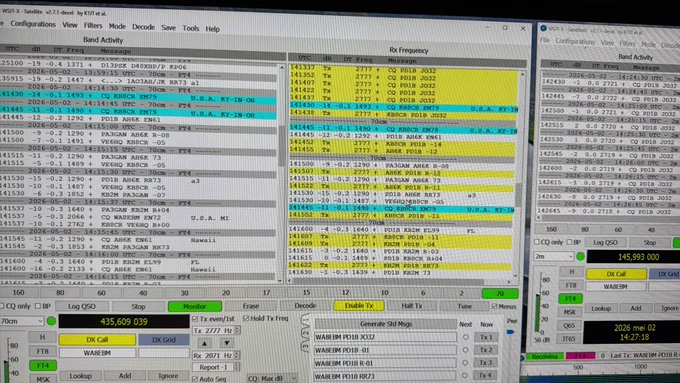The width and height of the screenshot is (680, 383).
Task: Click message field WA8EBM PD1B RR73
Action: pyautogui.click(x=385, y=376)
